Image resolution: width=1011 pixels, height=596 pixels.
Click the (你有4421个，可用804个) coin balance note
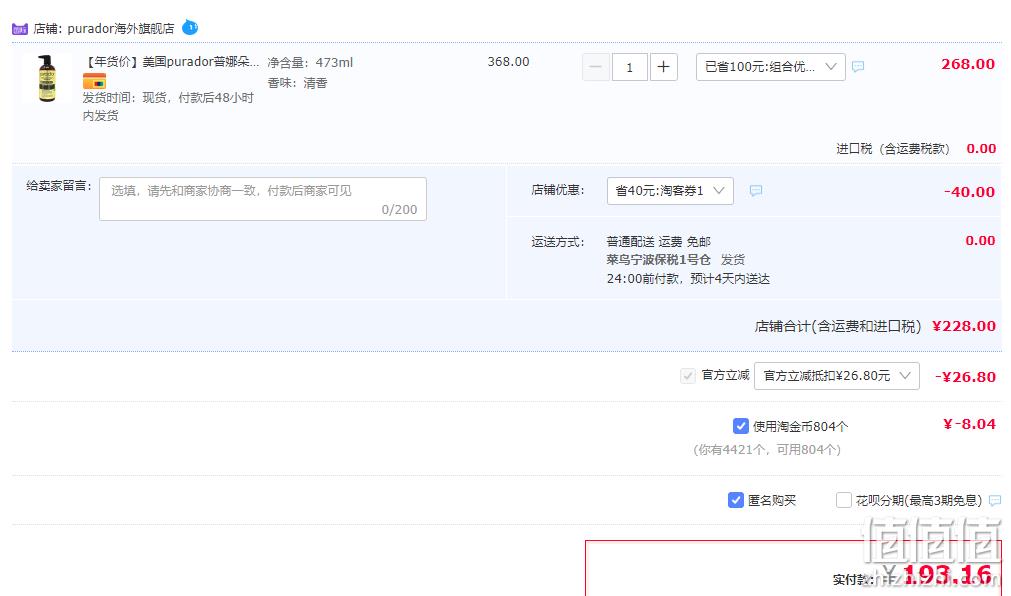pos(767,450)
